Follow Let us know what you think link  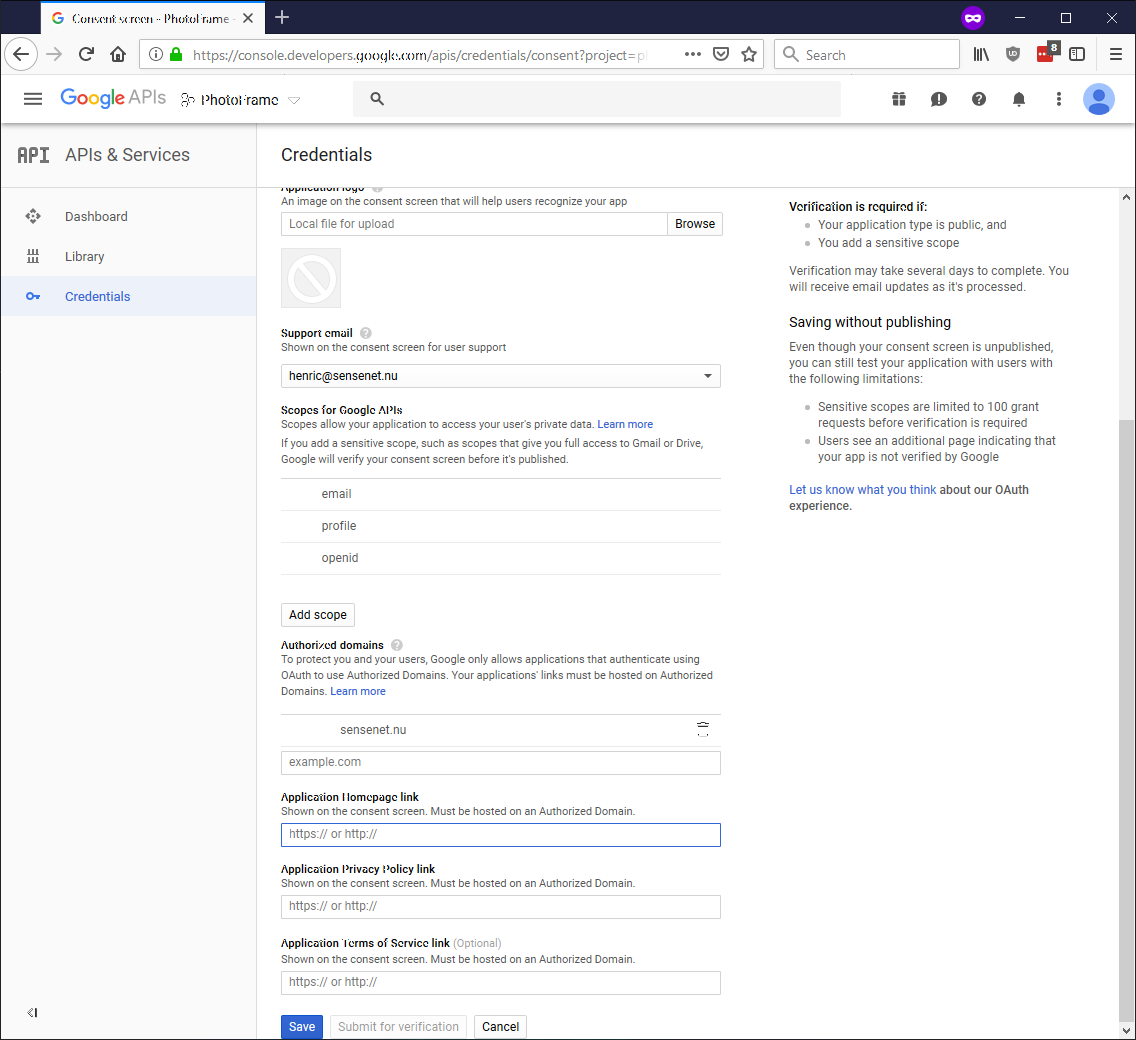tap(862, 490)
